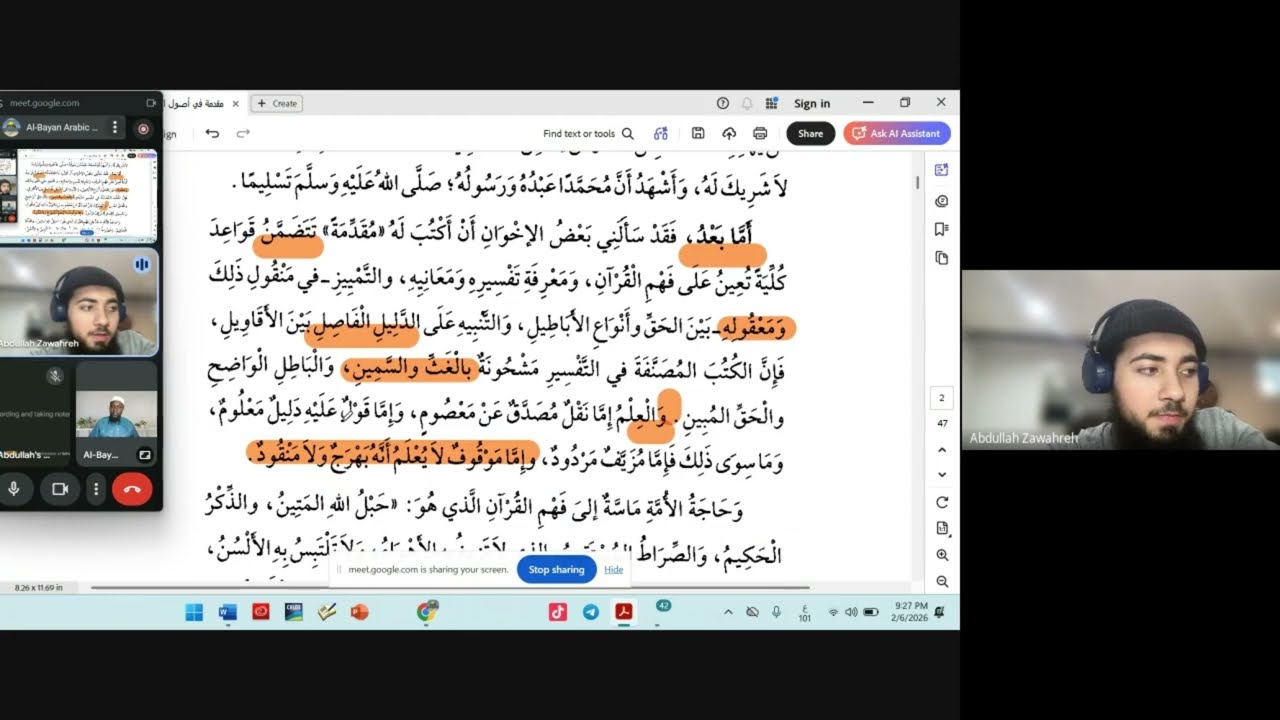Print the document with the printer icon
Image resolution: width=1280 pixels, height=720 pixels.
[x=760, y=133]
